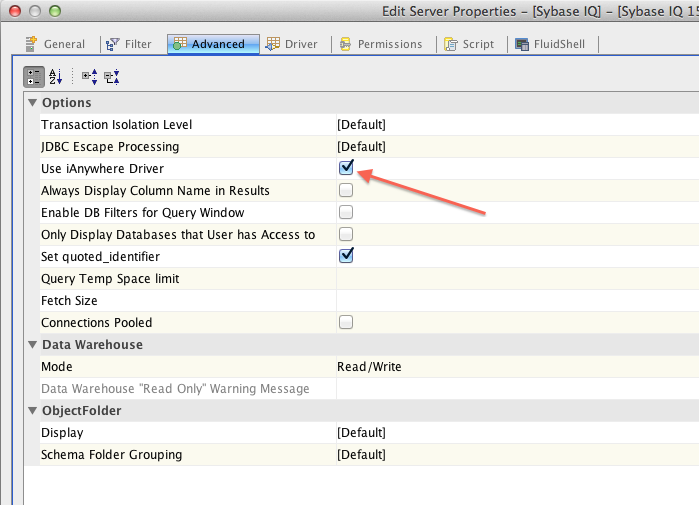
Task: Open the Permissions tab
Action: [381, 44]
